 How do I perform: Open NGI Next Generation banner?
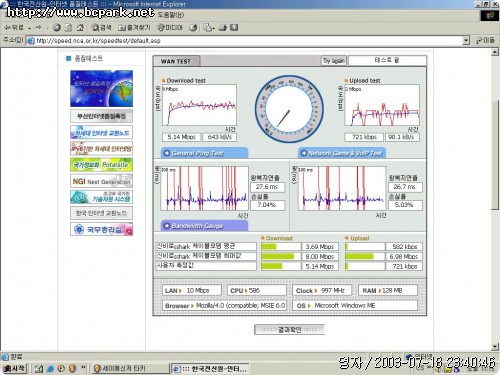click(x=101, y=181)
